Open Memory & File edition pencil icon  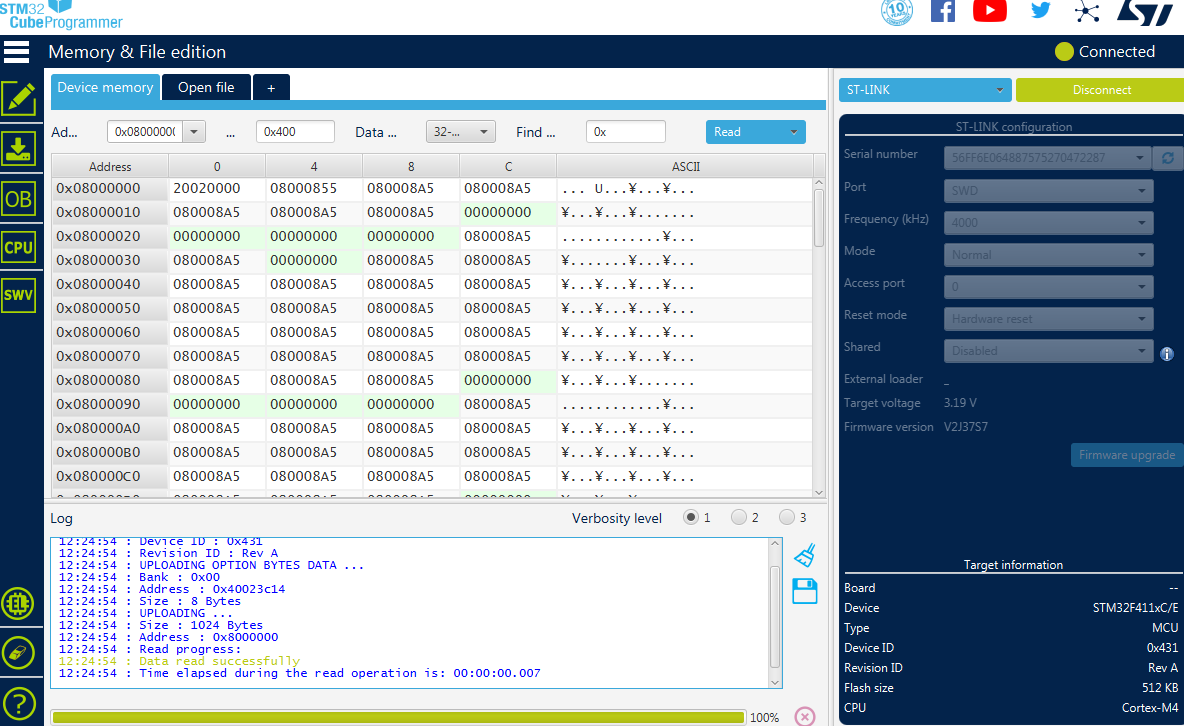[x=19, y=99]
